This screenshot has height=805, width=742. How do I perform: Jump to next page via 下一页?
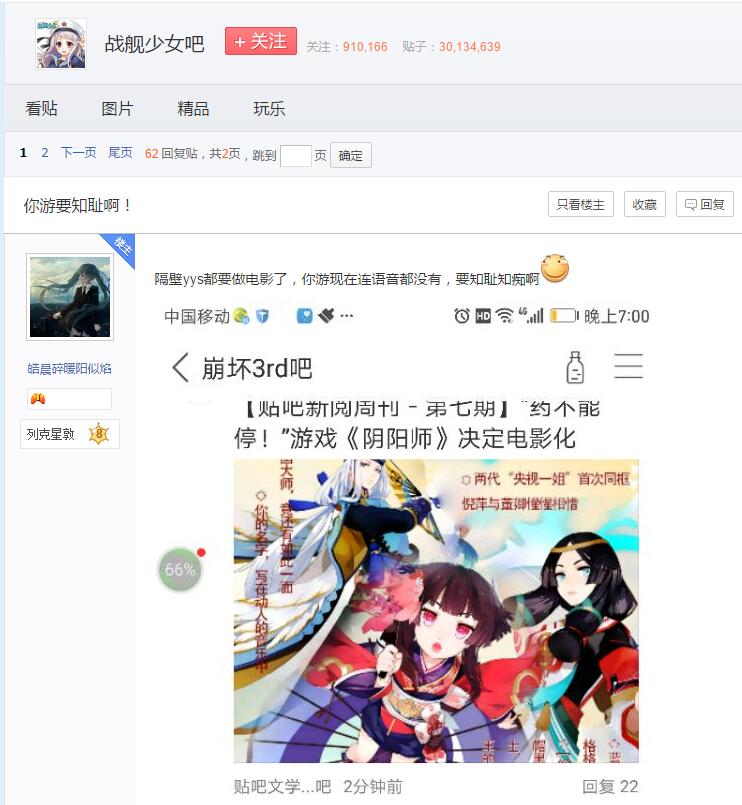79,152
